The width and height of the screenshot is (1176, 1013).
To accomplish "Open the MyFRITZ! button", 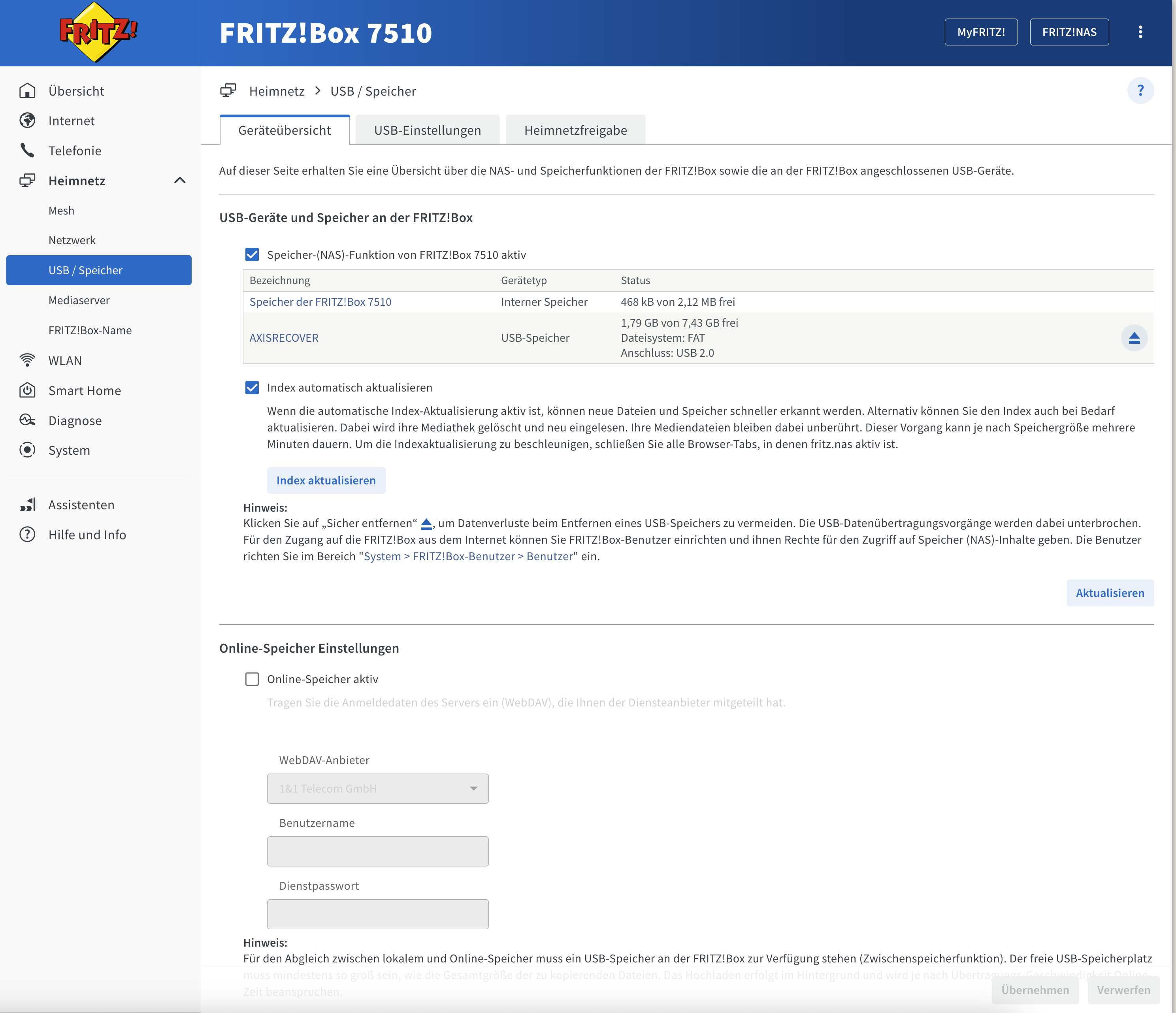I will pos(981,32).
